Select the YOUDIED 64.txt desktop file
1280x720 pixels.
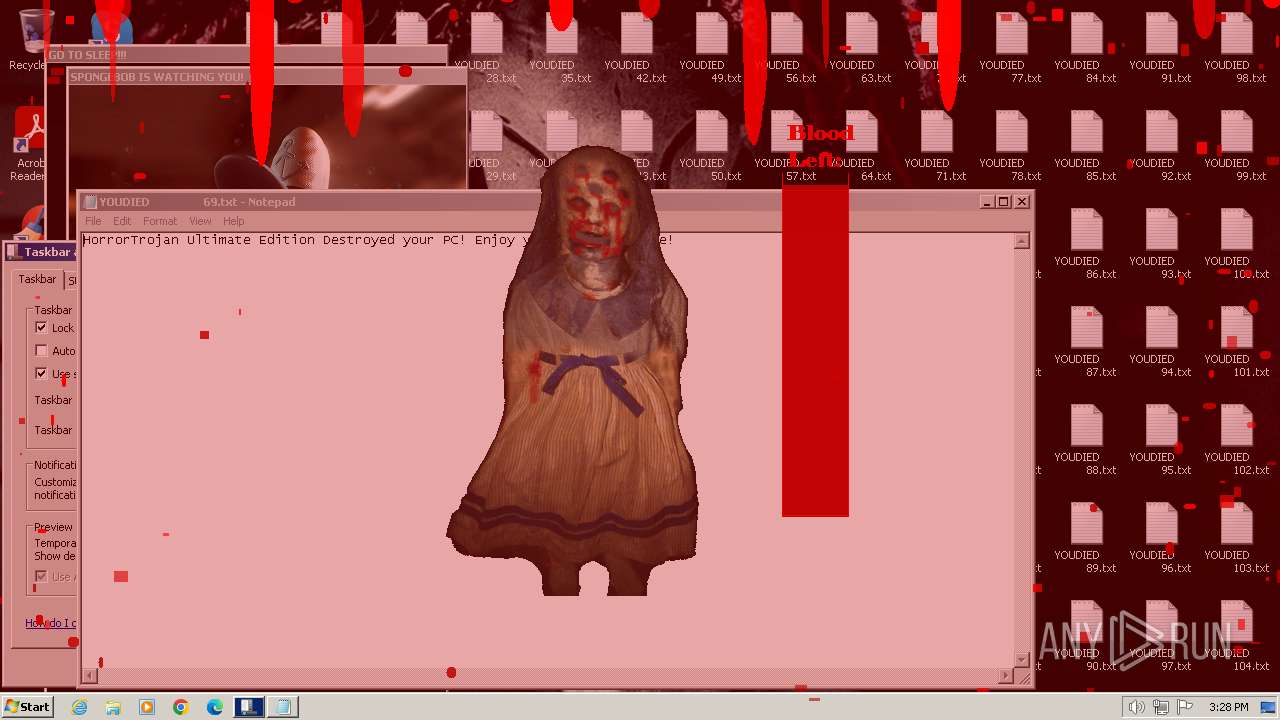(861, 146)
